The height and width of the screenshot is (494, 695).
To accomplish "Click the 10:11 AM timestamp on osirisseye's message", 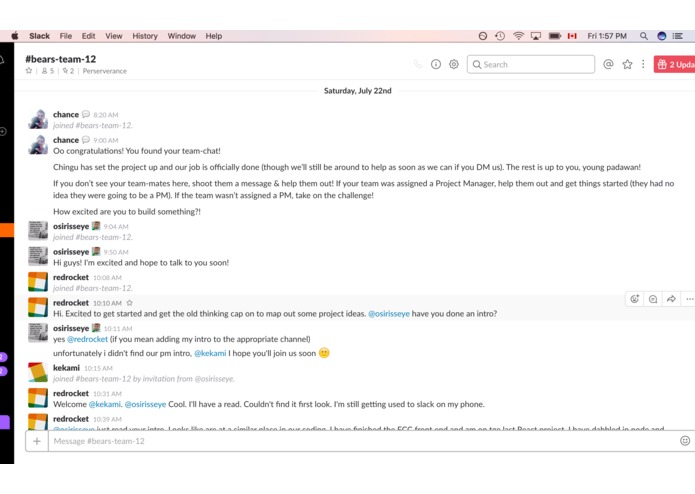I will pyautogui.click(x=118, y=329).
